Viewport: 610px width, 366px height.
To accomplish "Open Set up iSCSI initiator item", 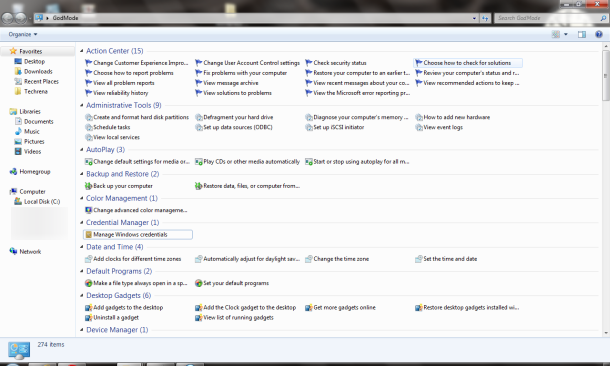I will (335, 127).
